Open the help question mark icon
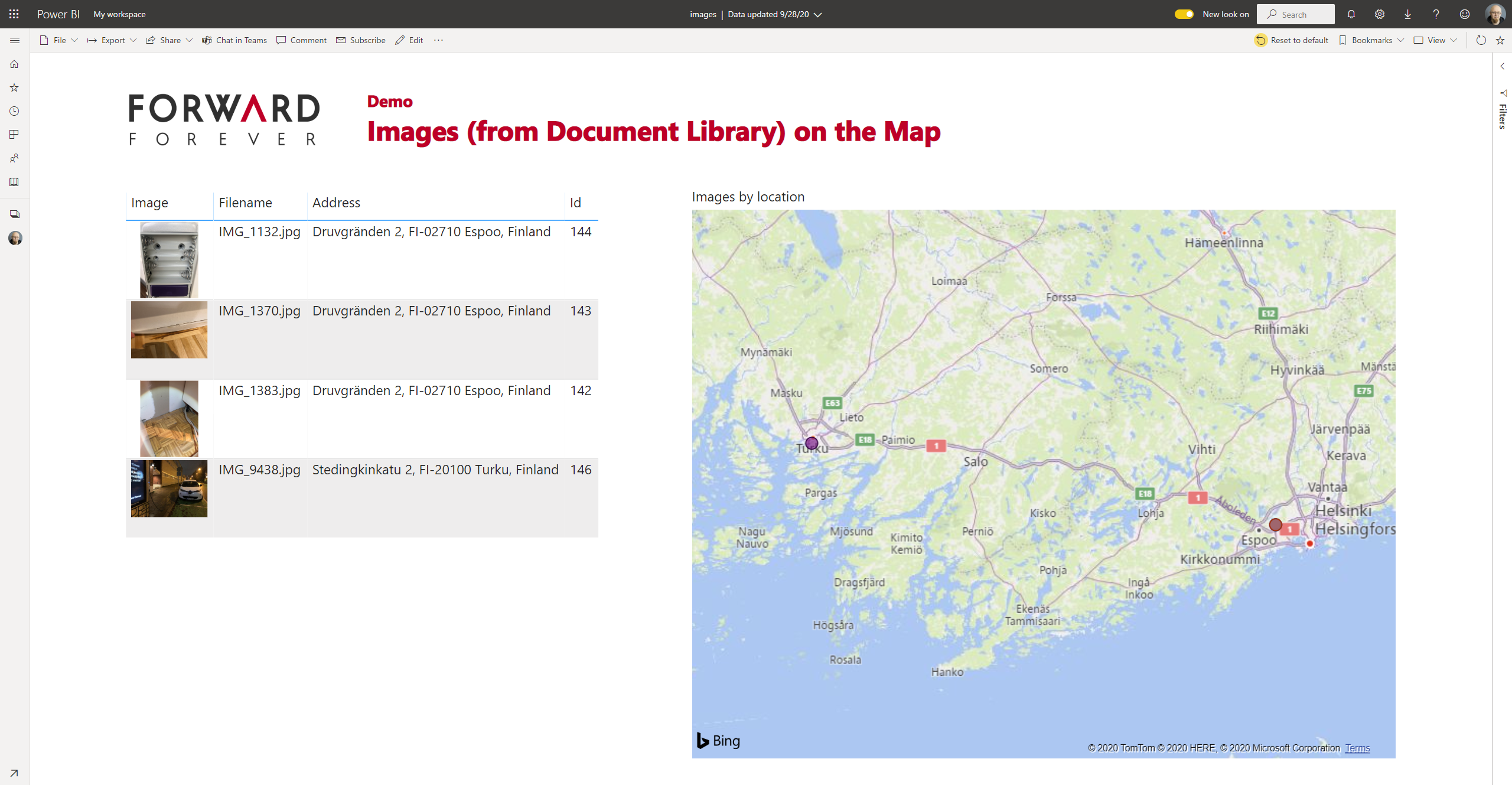The height and width of the screenshot is (785, 1512). pyautogui.click(x=1436, y=14)
